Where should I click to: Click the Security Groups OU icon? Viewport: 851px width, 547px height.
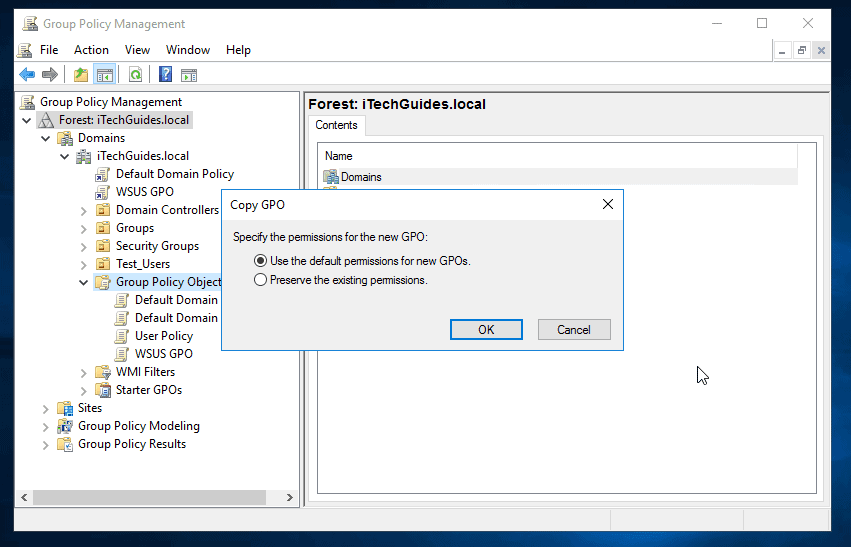point(103,246)
